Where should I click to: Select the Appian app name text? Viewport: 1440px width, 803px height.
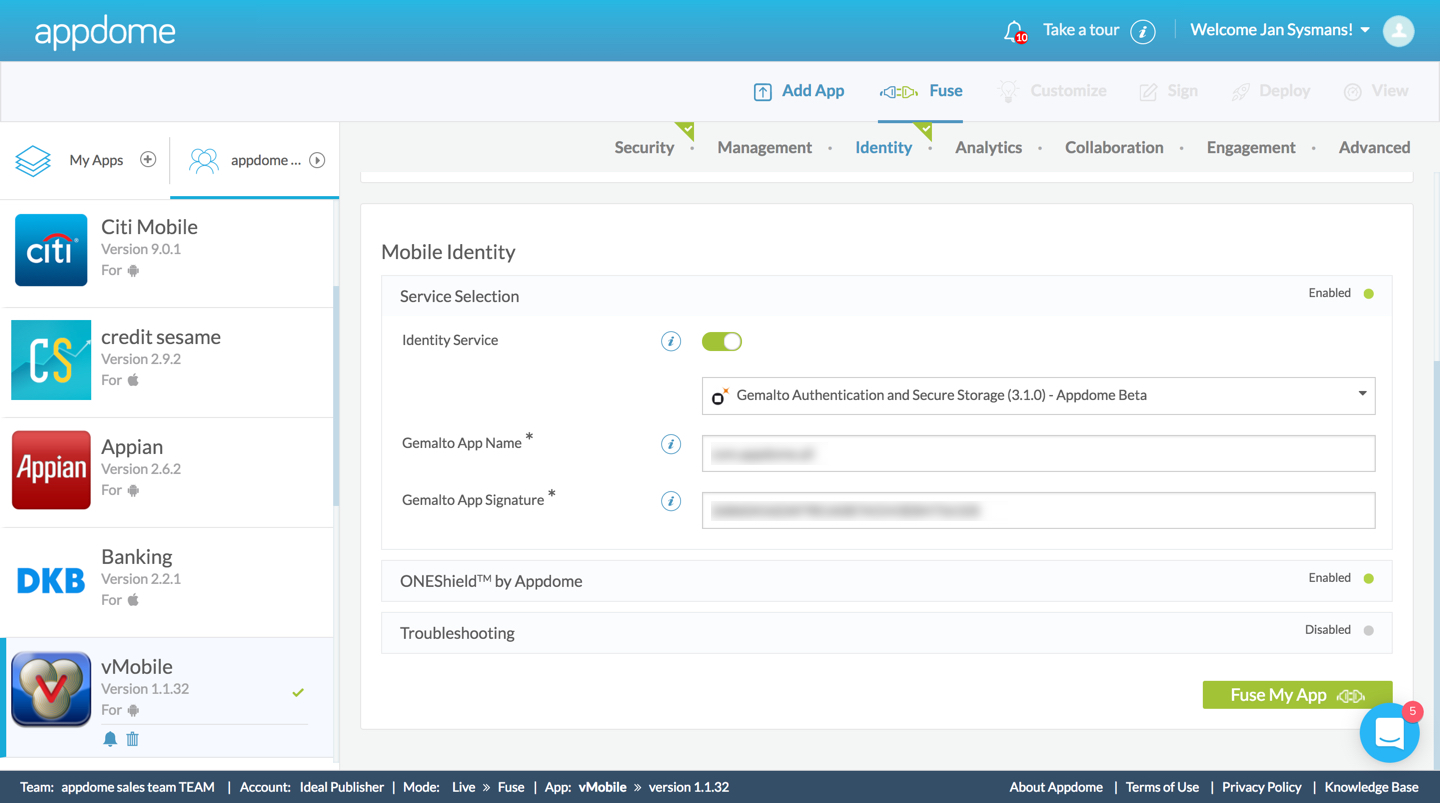(x=132, y=447)
